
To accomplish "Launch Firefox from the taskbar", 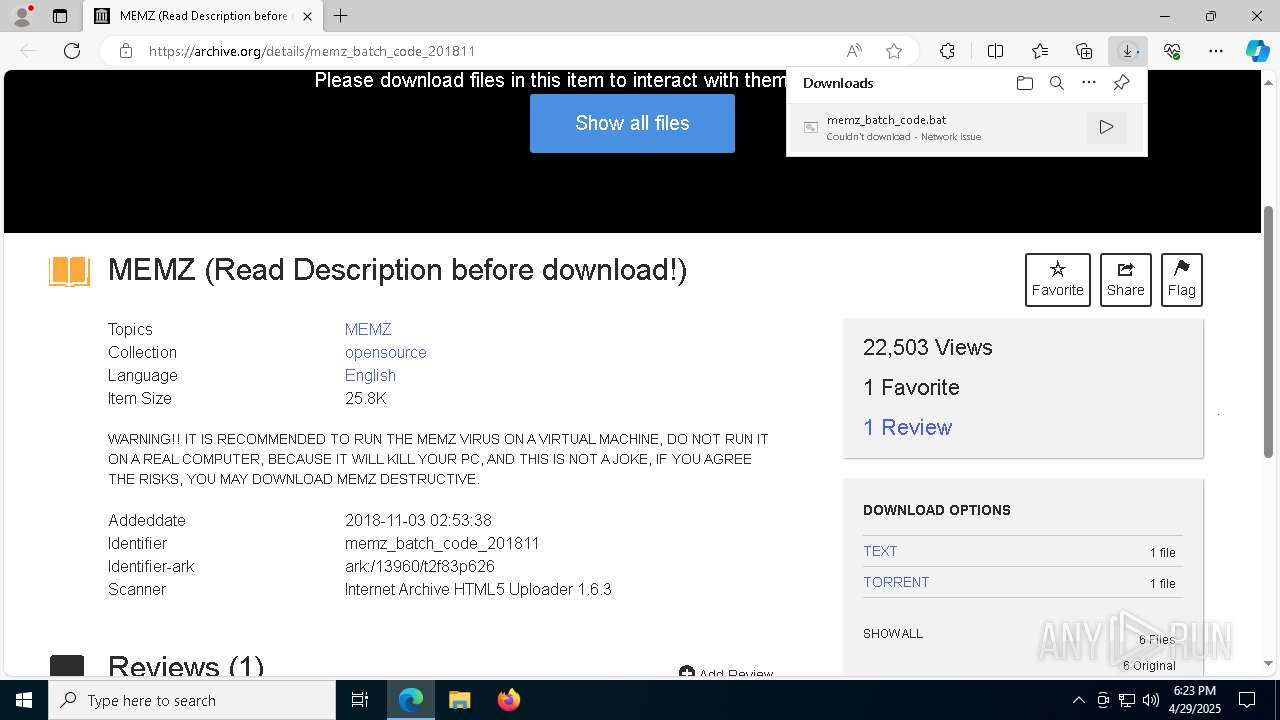I will (508, 700).
